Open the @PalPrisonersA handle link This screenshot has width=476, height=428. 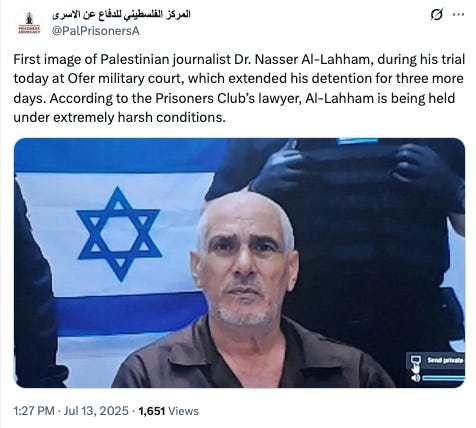[x=96, y=31]
